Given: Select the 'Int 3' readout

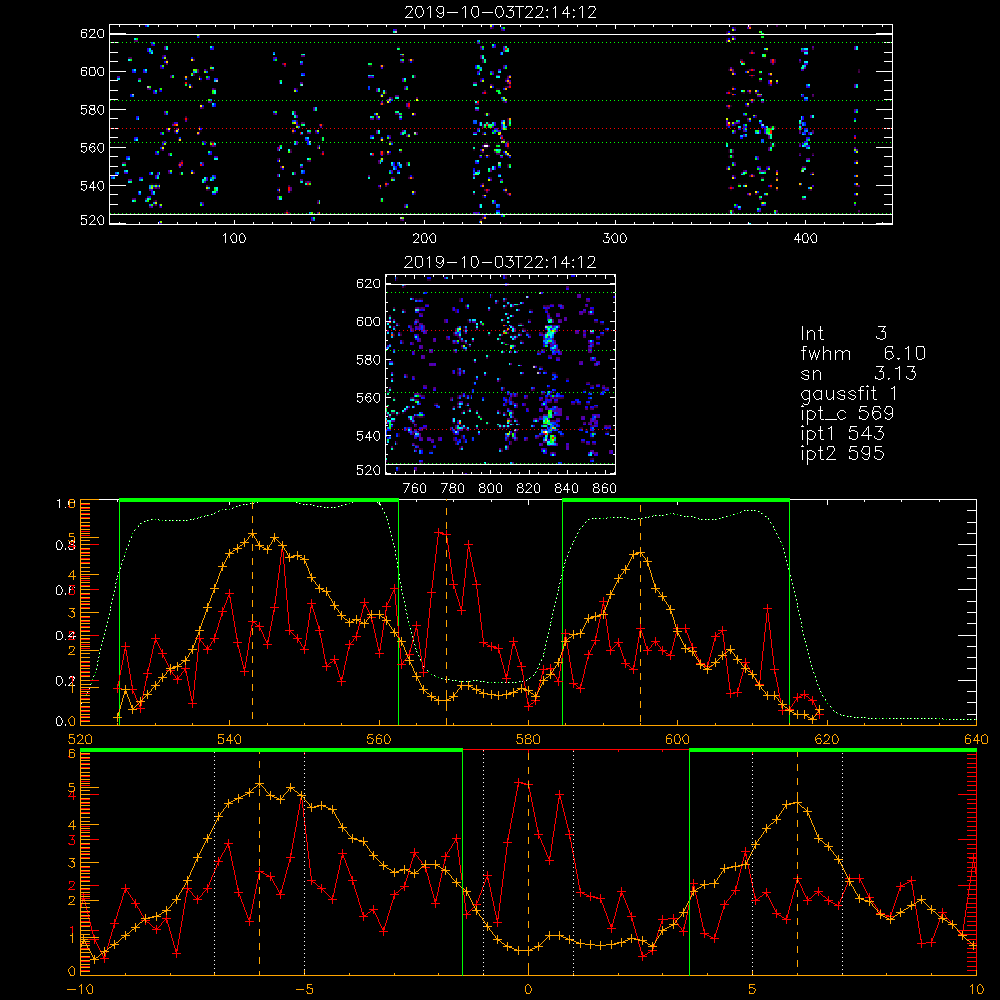Looking at the screenshot, I should (x=843, y=333).
